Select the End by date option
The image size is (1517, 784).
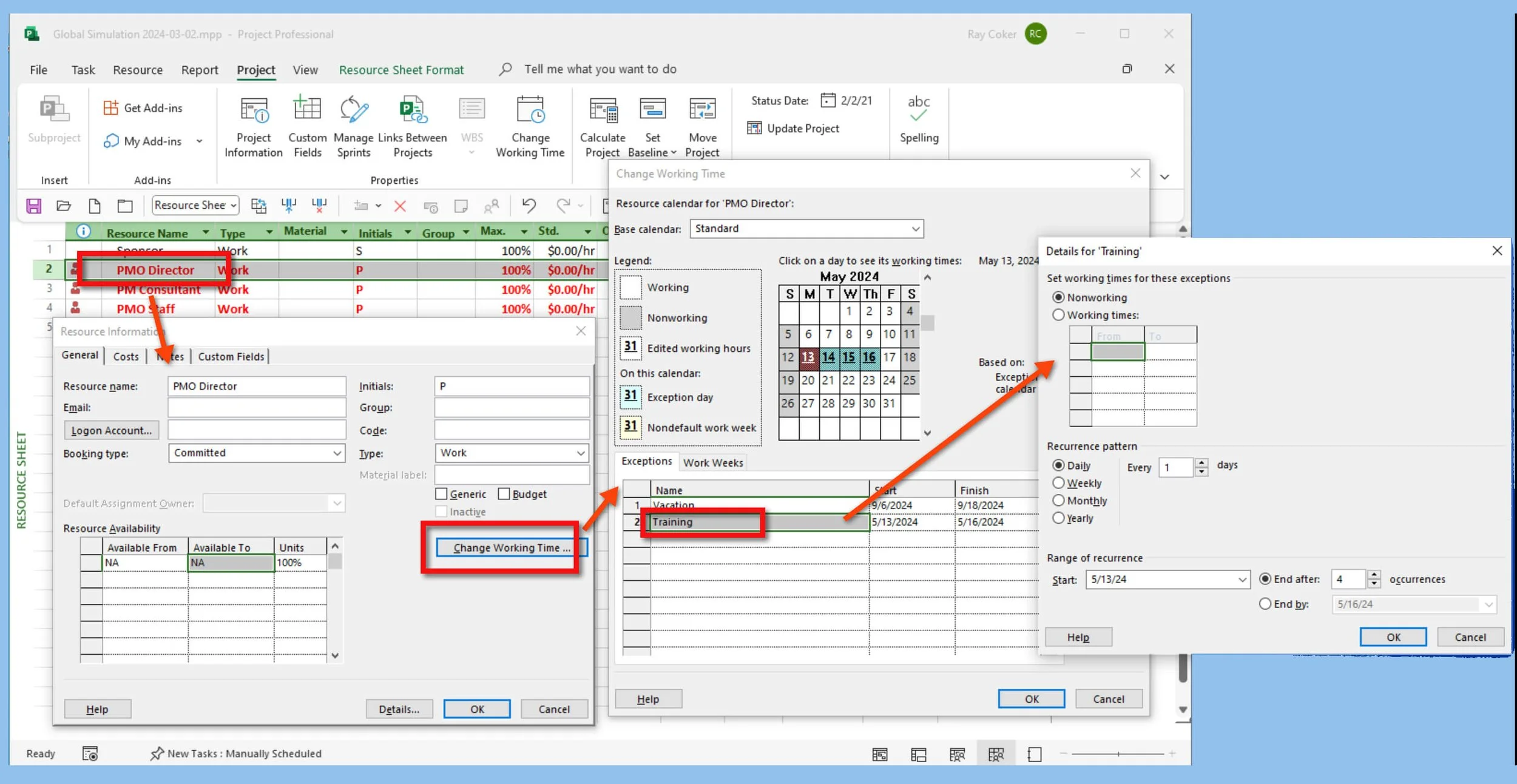click(1265, 604)
